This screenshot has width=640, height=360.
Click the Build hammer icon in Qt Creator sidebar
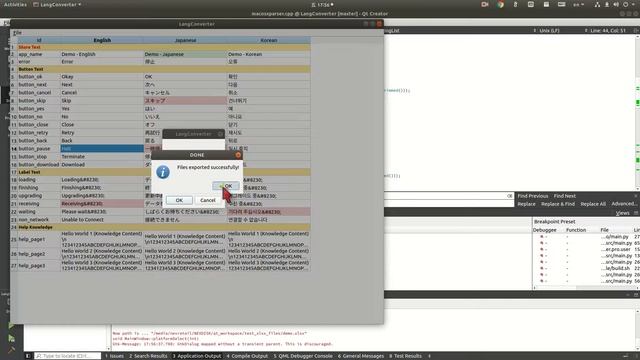[x=11, y=350]
